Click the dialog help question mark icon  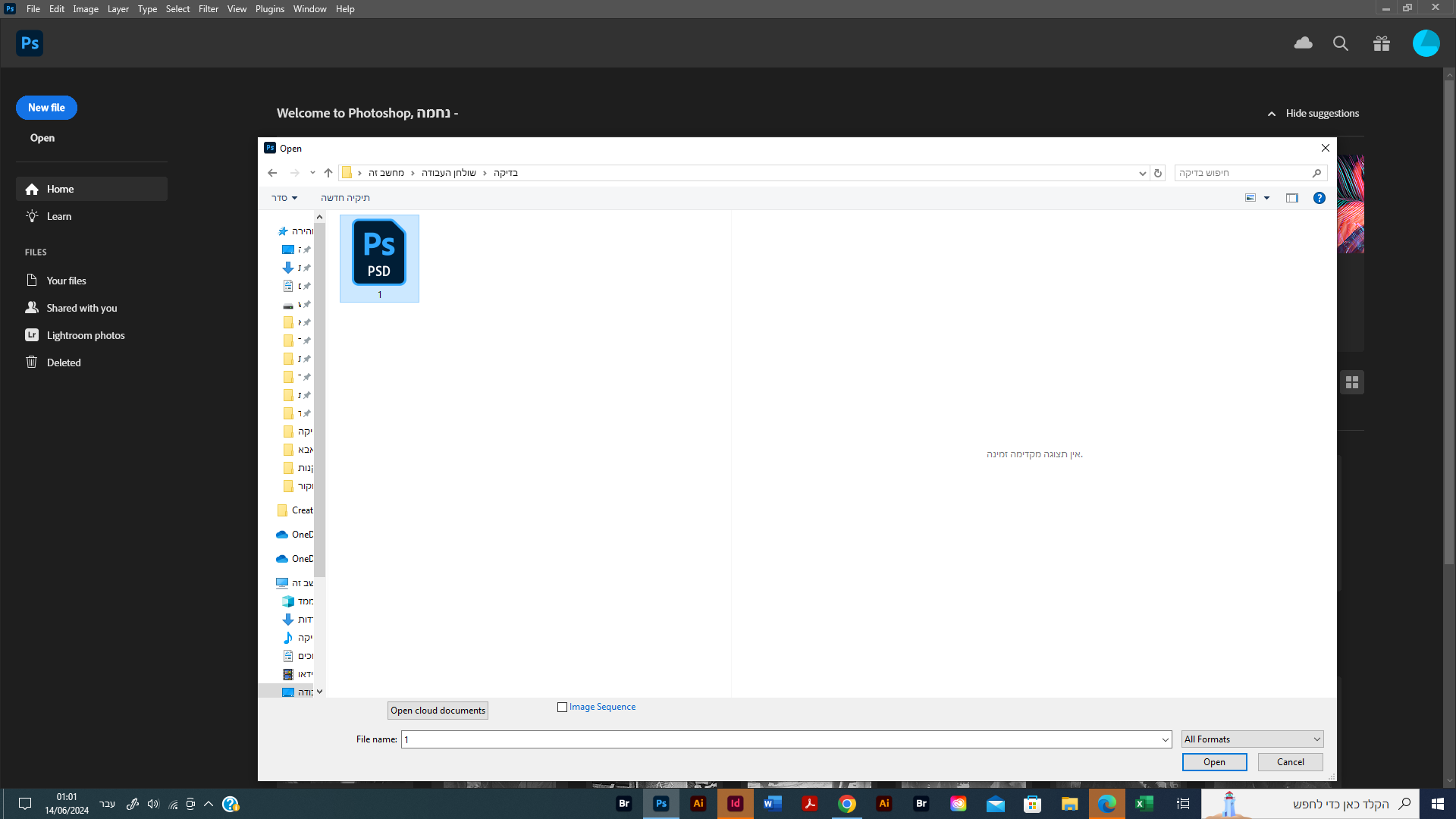coord(1319,198)
